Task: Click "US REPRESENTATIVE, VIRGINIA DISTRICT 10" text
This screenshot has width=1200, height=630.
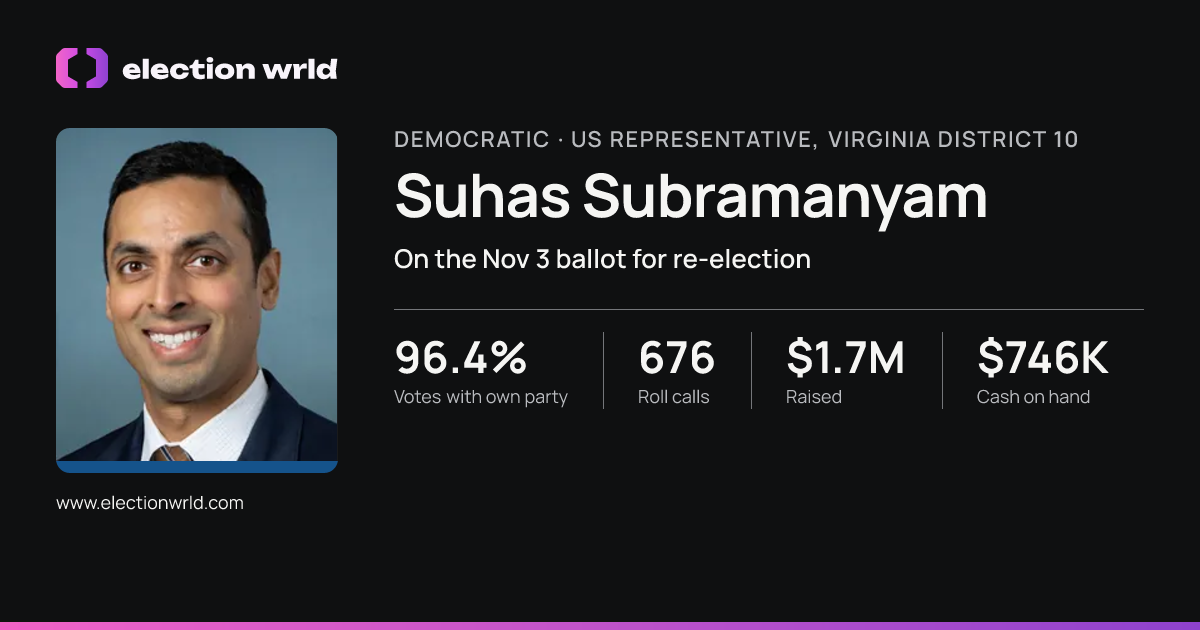Action: [825, 140]
